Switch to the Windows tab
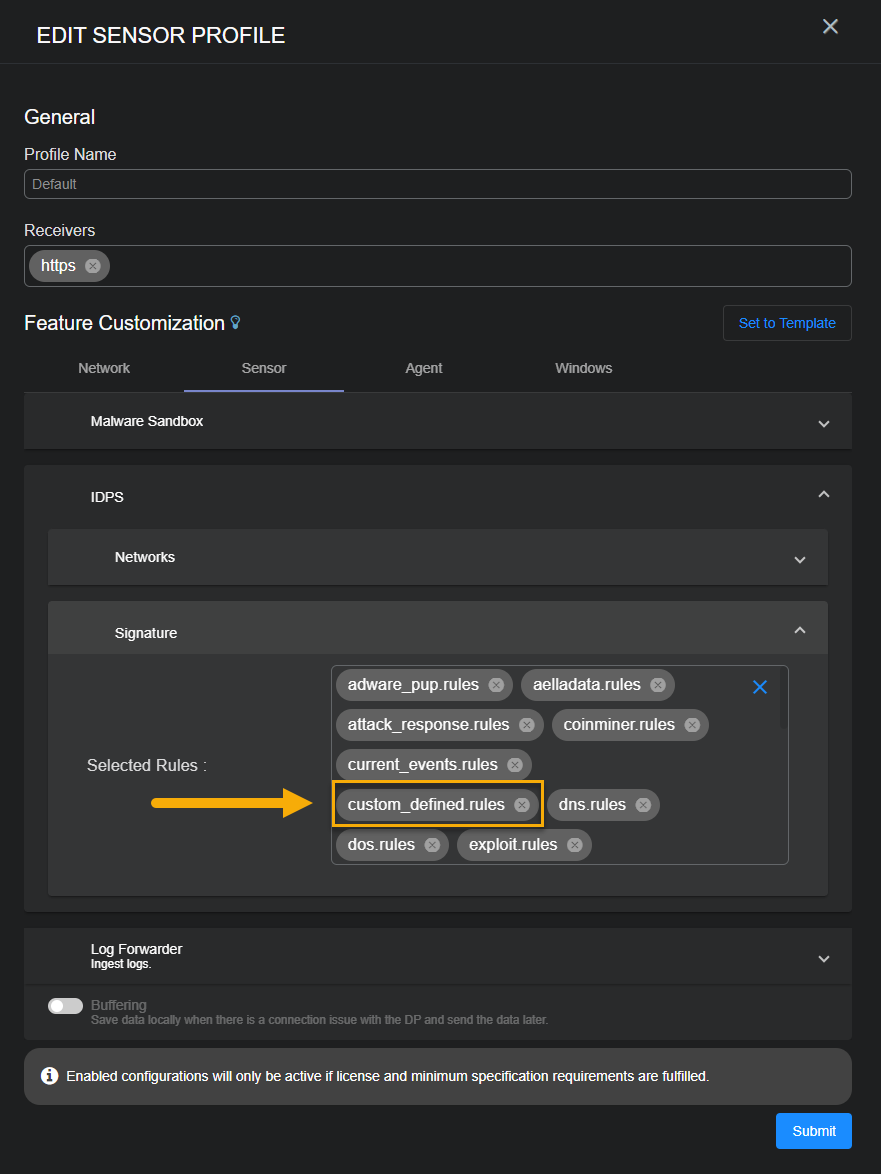Image resolution: width=881 pixels, height=1174 pixels. (583, 367)
